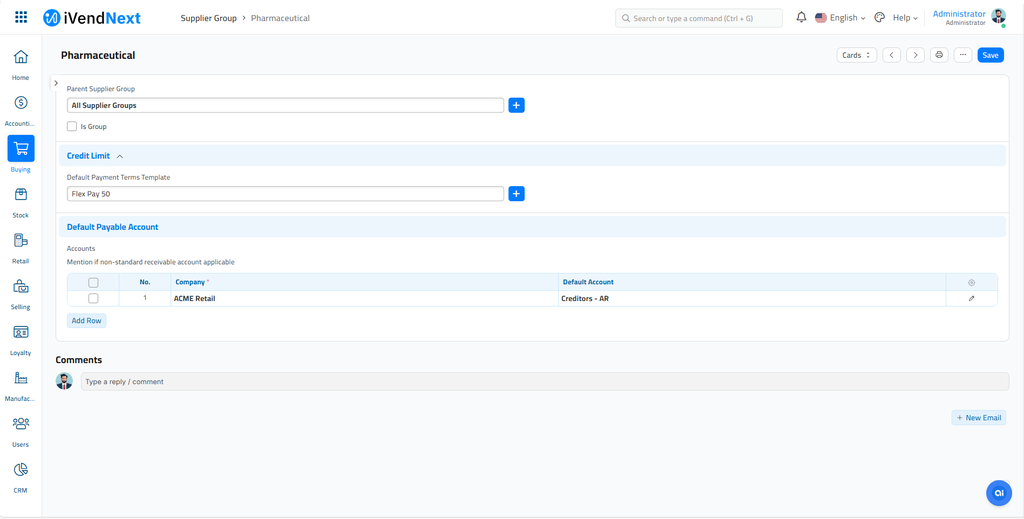The height and width of the screenshot is (519, 1024).
Task: Open the Cards view dropdown
Action: 856,55
